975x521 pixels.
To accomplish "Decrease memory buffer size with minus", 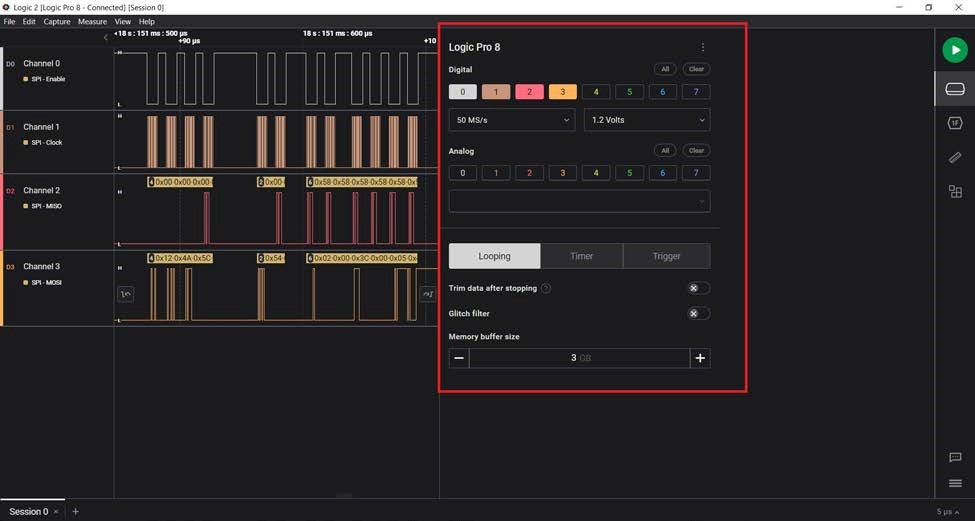I will (x=459, y=358).
